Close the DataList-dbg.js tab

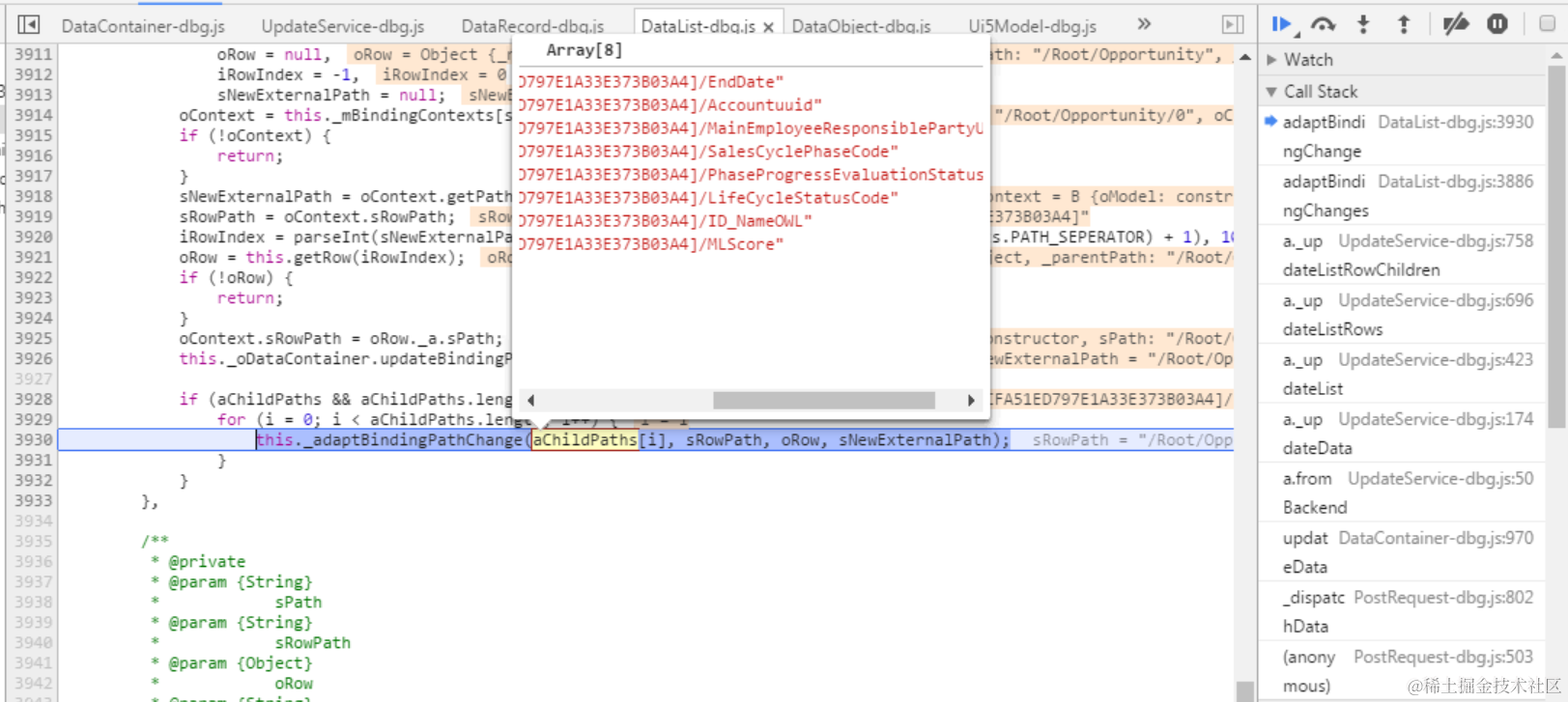[x=768, y=27]
